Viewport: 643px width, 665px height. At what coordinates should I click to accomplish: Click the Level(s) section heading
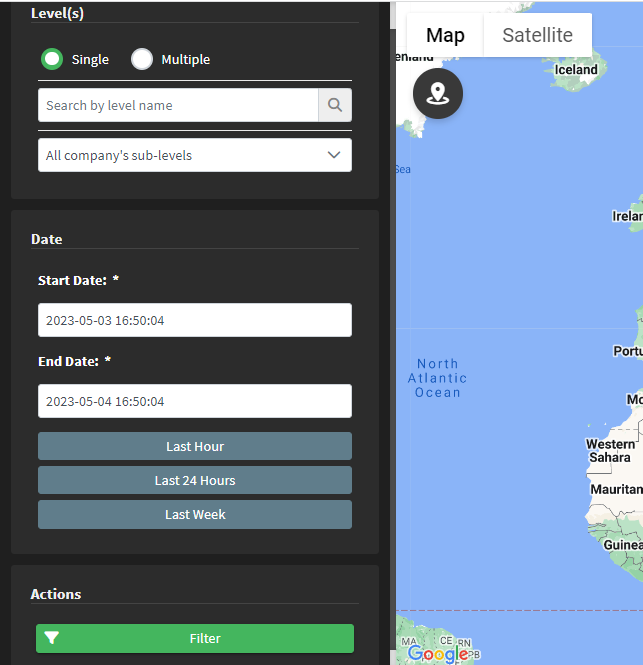pos(57,13)
